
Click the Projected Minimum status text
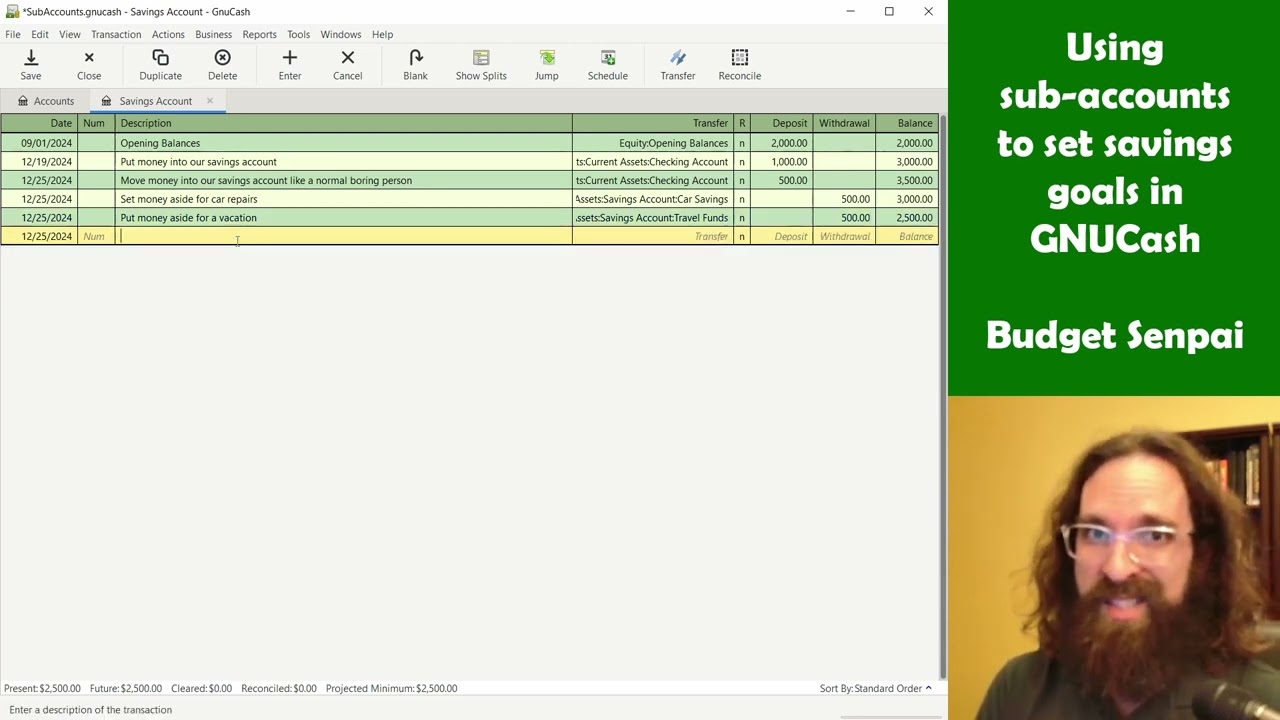[391, 688]
